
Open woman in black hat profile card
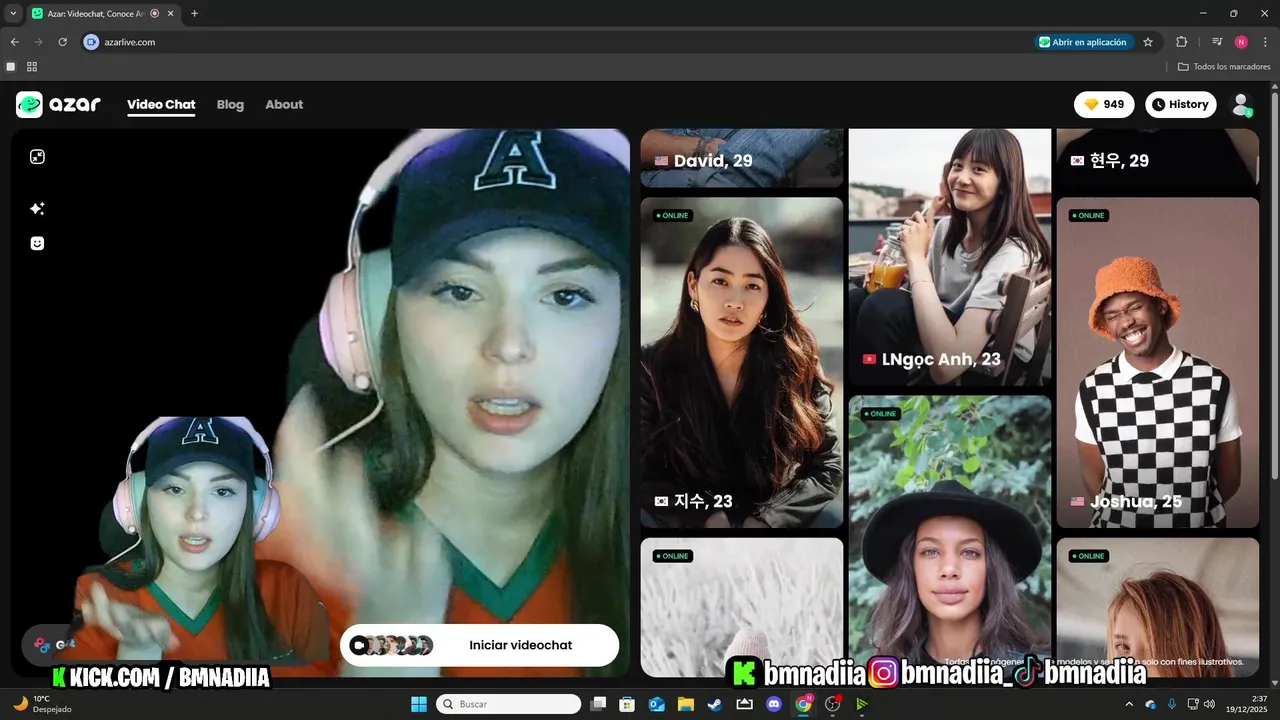click(950, 536)
